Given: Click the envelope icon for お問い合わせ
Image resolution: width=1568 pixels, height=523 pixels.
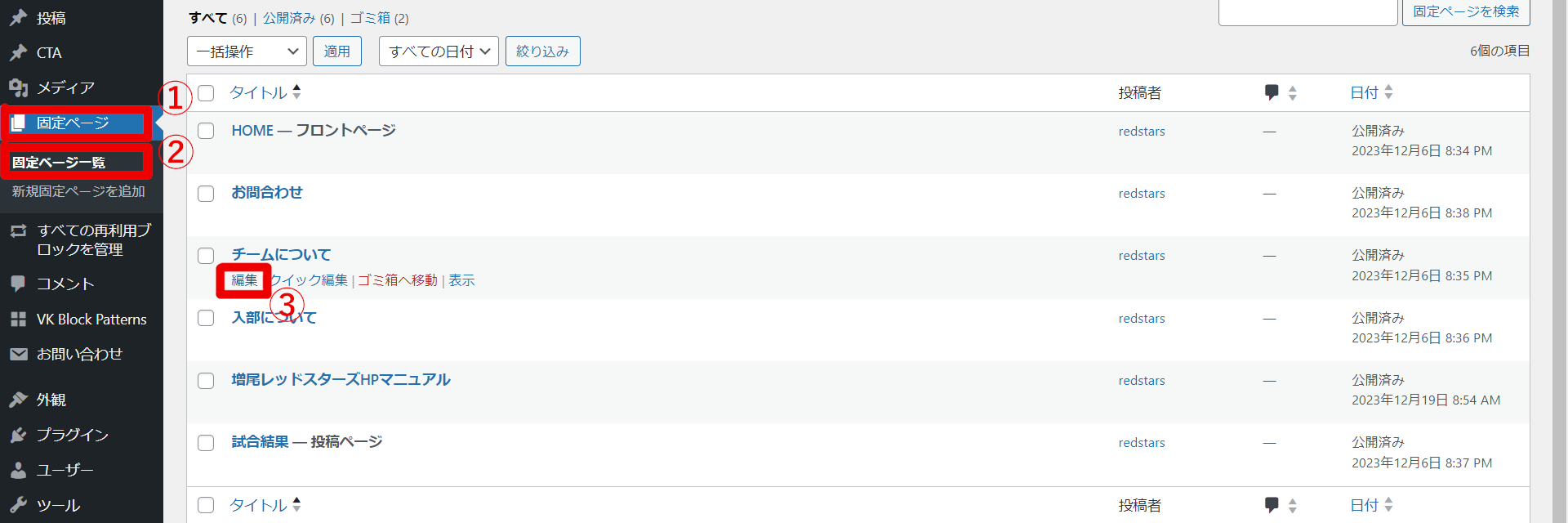Looking at the screenshot, I should click(x=18, y=354).
